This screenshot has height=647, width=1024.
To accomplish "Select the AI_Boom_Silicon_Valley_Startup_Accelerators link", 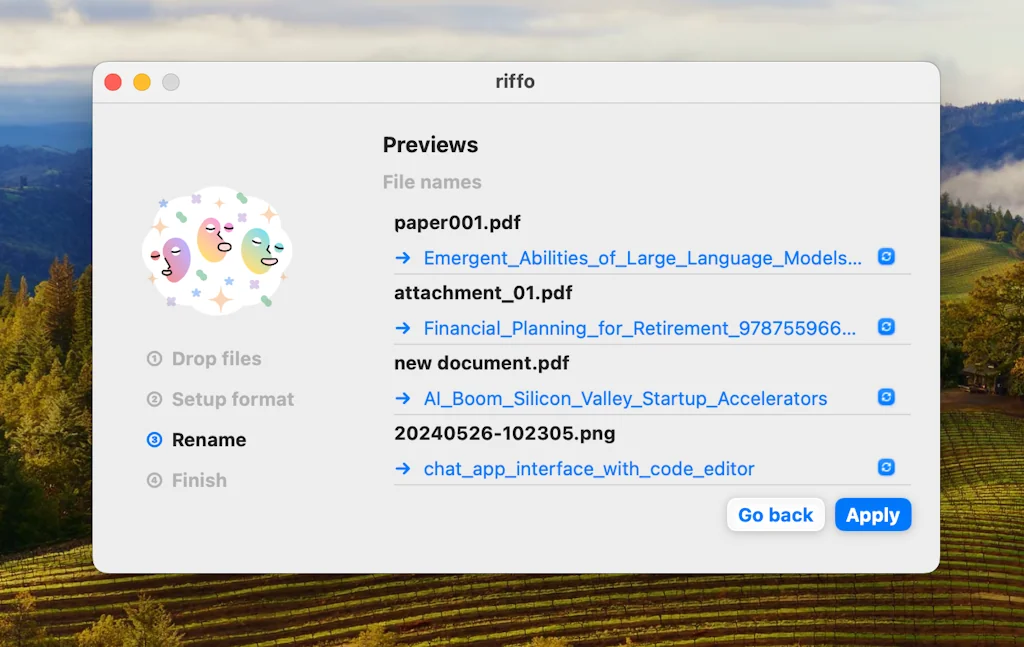I will pyautogui.click(x=627, y=398).
